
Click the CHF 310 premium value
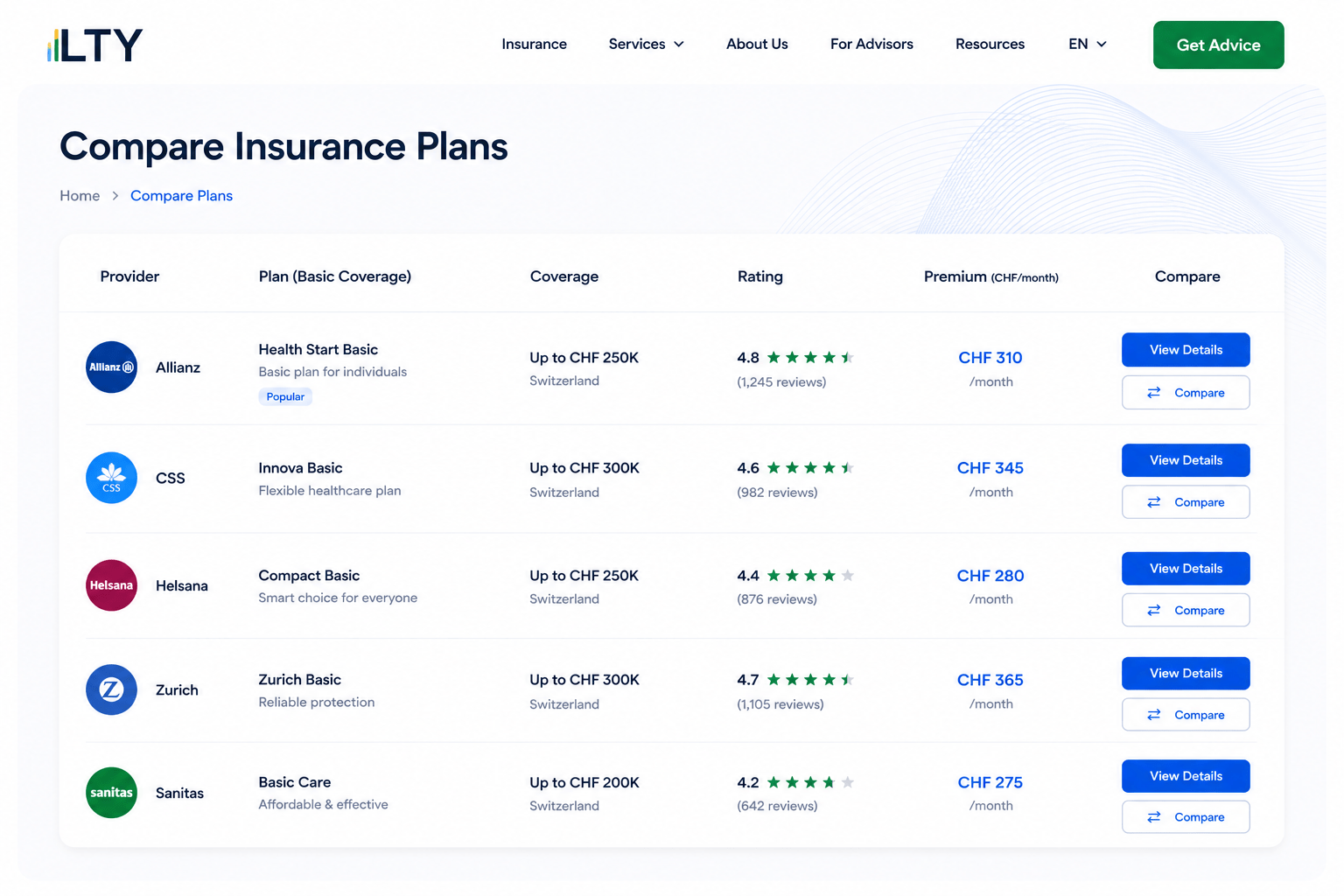[x=990, y=358]
